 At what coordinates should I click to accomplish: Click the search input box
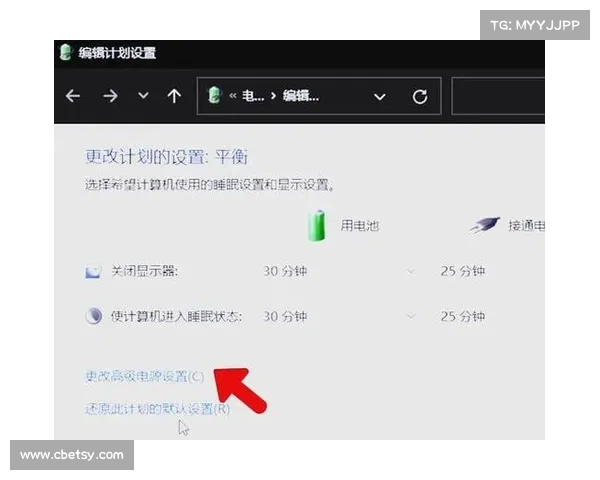(498, 96)
